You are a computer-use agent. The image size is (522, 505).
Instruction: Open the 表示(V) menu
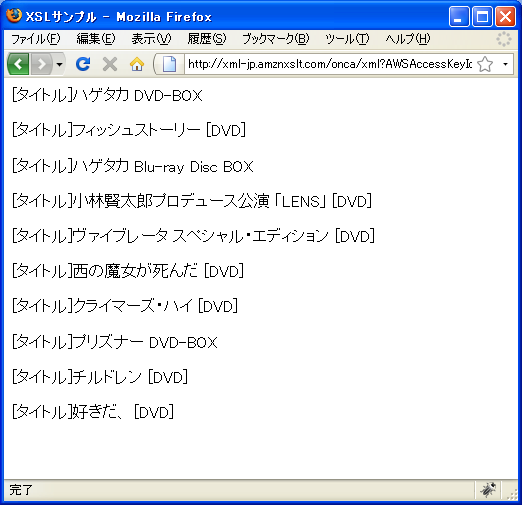point(151,39)
